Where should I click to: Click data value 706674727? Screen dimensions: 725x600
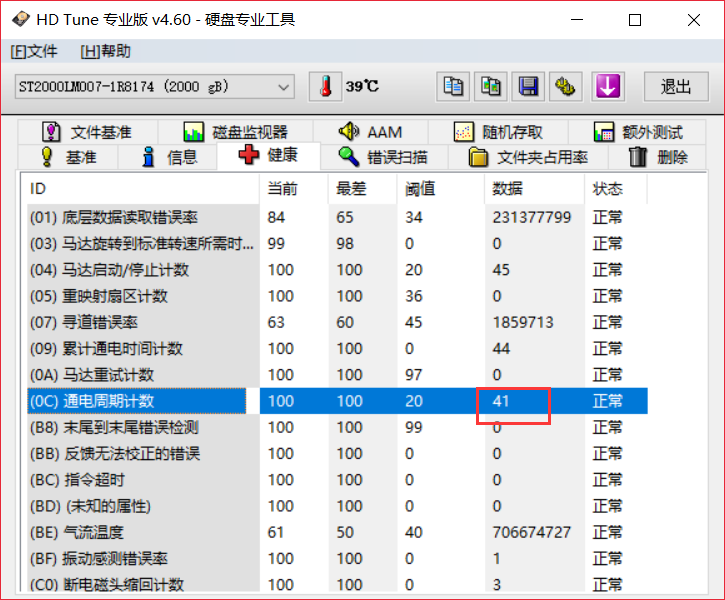[x=532, y=533]
